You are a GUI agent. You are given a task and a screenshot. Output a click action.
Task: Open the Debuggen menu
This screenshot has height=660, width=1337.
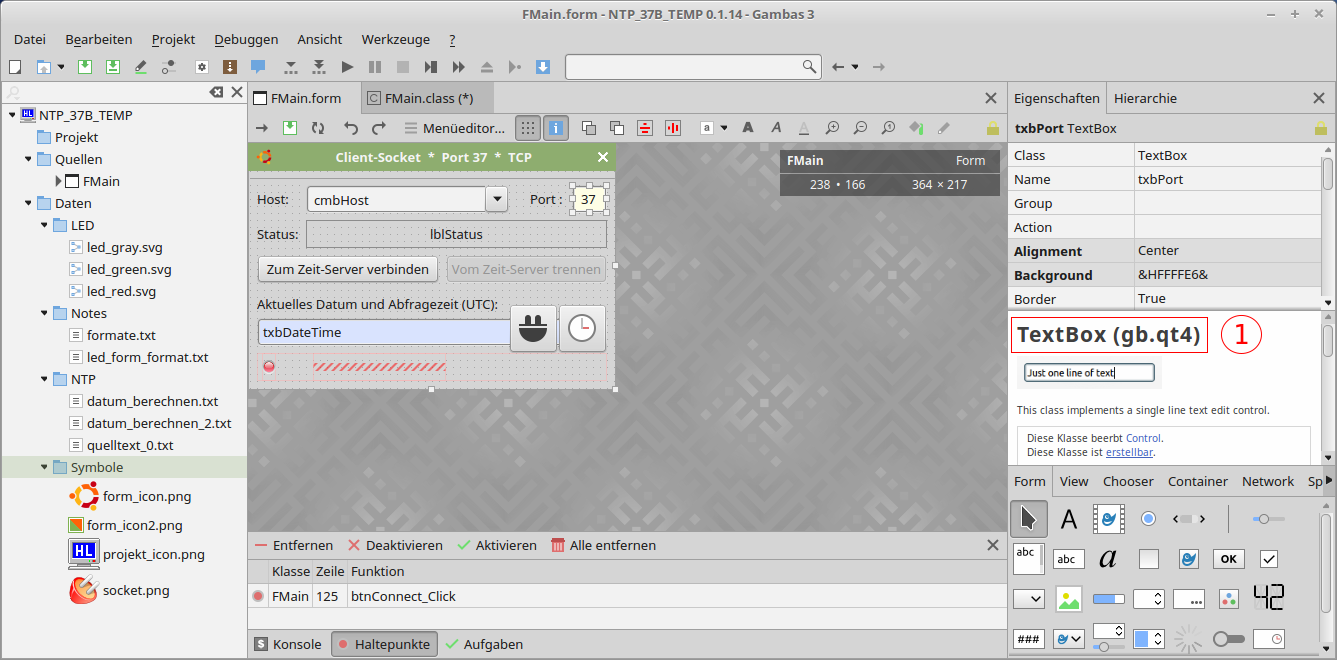click(x=246, y=39)
